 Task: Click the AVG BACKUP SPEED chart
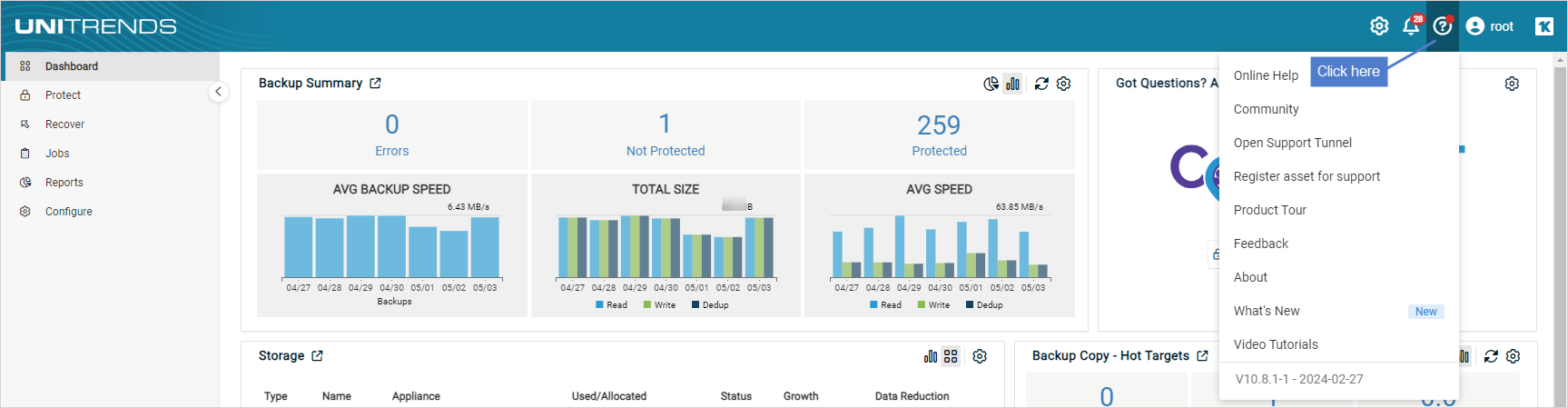click(x=392, y=245)
